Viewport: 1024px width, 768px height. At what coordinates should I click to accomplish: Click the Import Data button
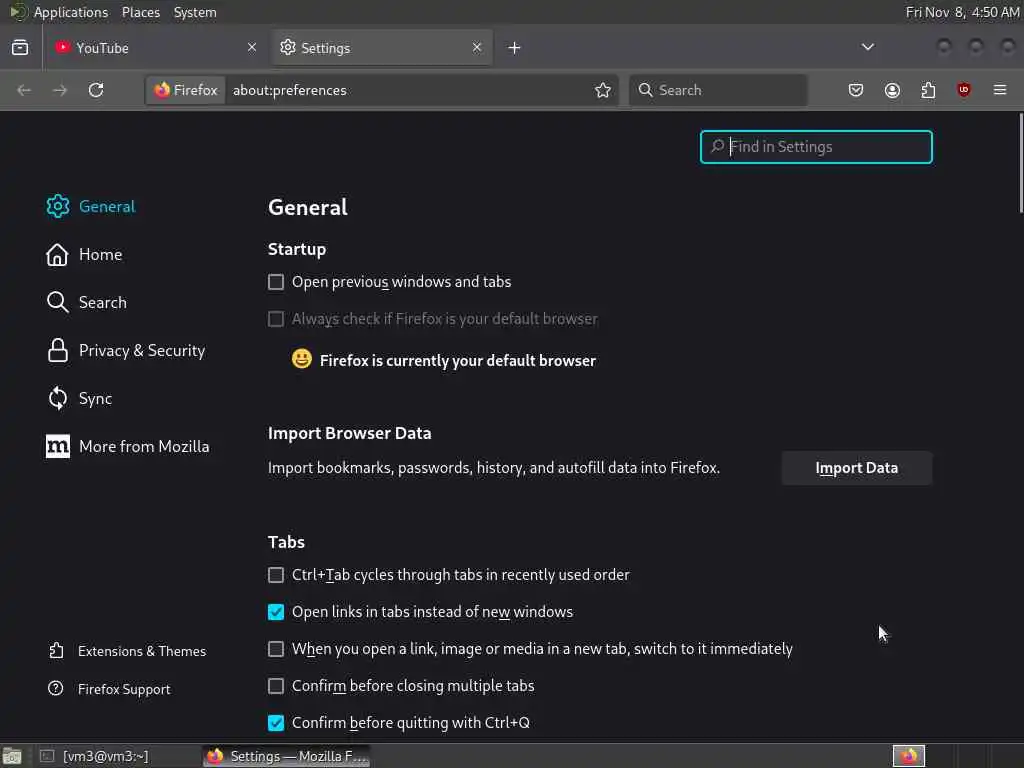pos(856,468)
